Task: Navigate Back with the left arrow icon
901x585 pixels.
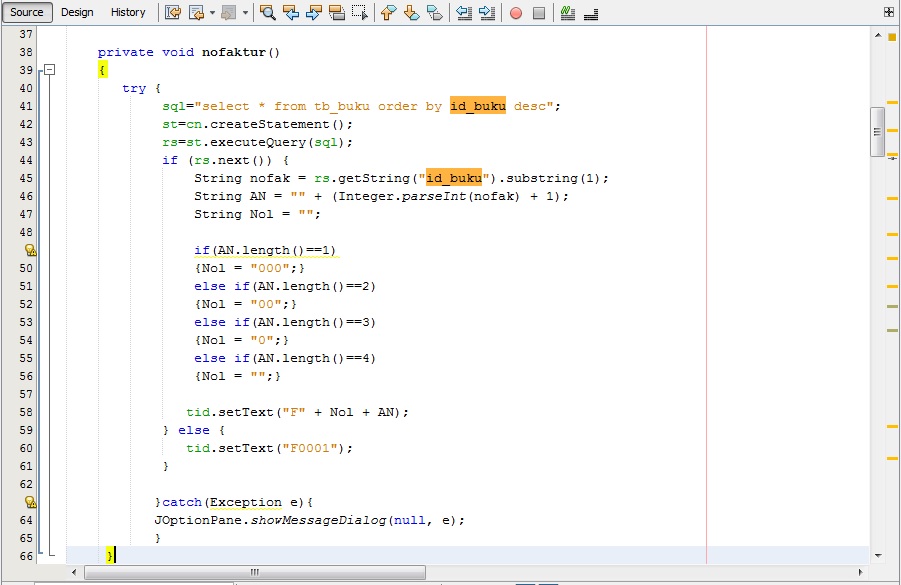Action: (x=196, y=12)
